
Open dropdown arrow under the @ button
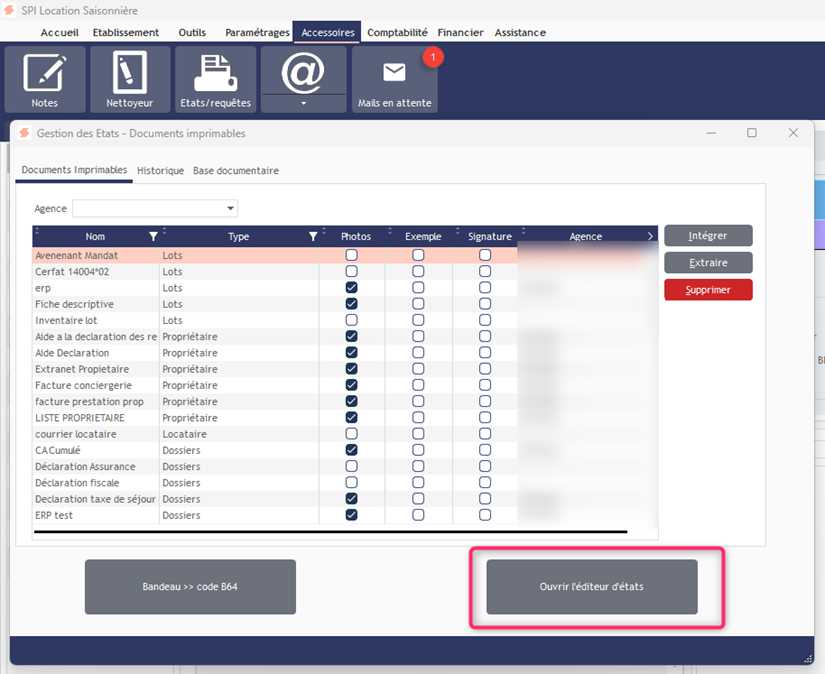pyautogui.click(x=303, y=103)
